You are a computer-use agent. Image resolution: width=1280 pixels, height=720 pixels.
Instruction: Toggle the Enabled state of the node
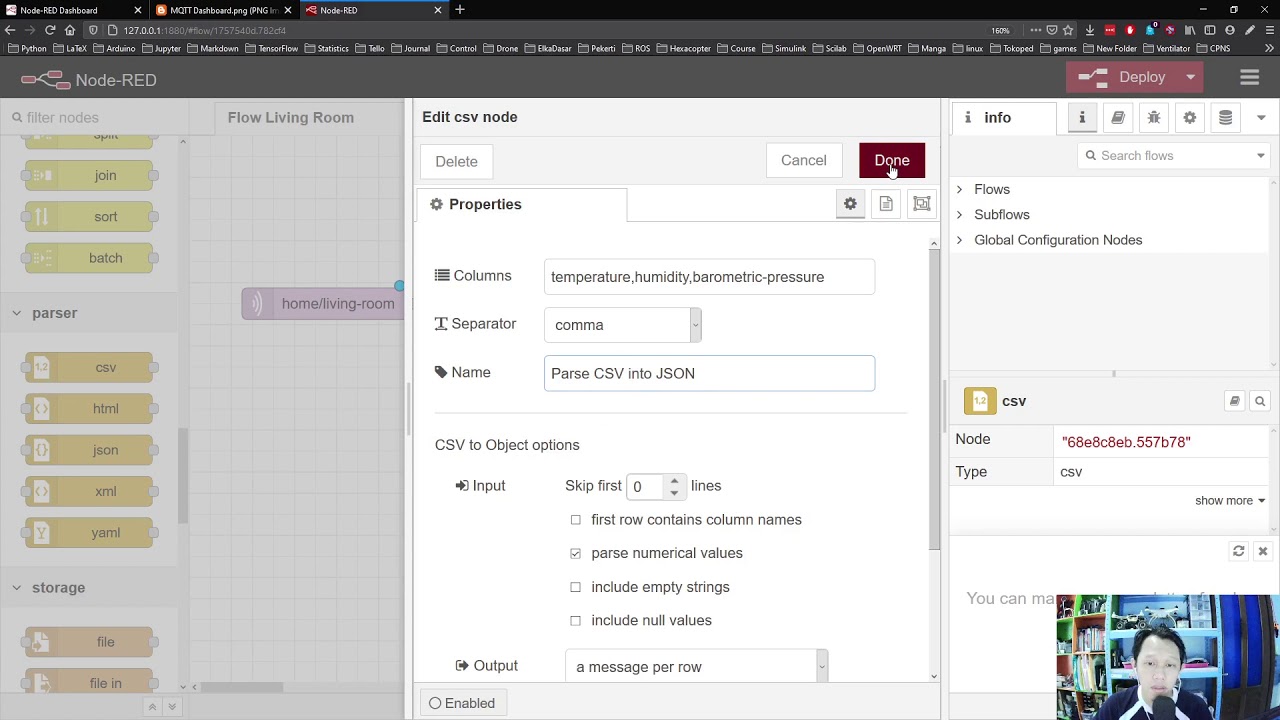tap(462, 703)
